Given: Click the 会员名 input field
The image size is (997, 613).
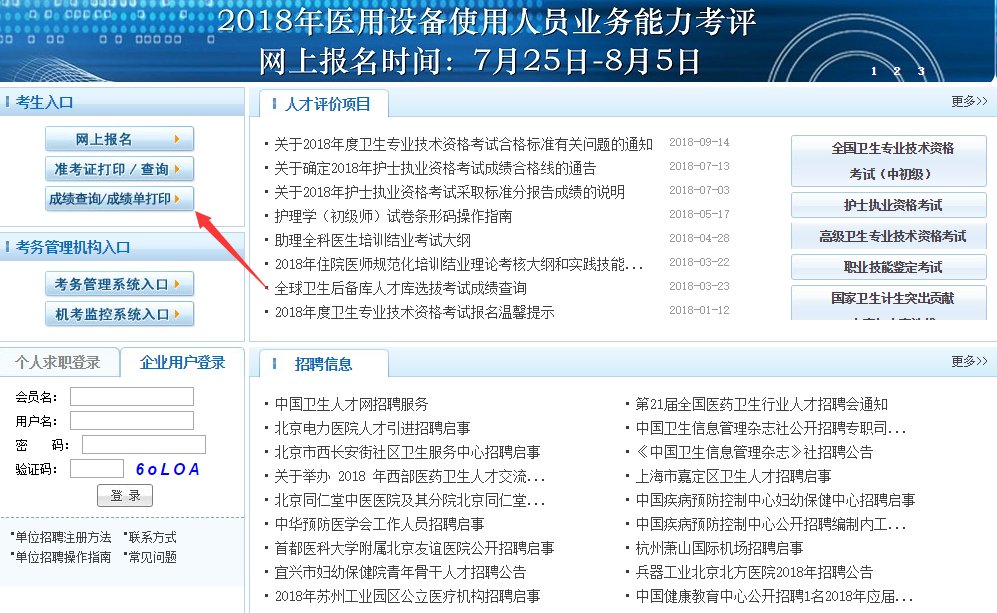Looking at the screenshot, I should point(130,396).
